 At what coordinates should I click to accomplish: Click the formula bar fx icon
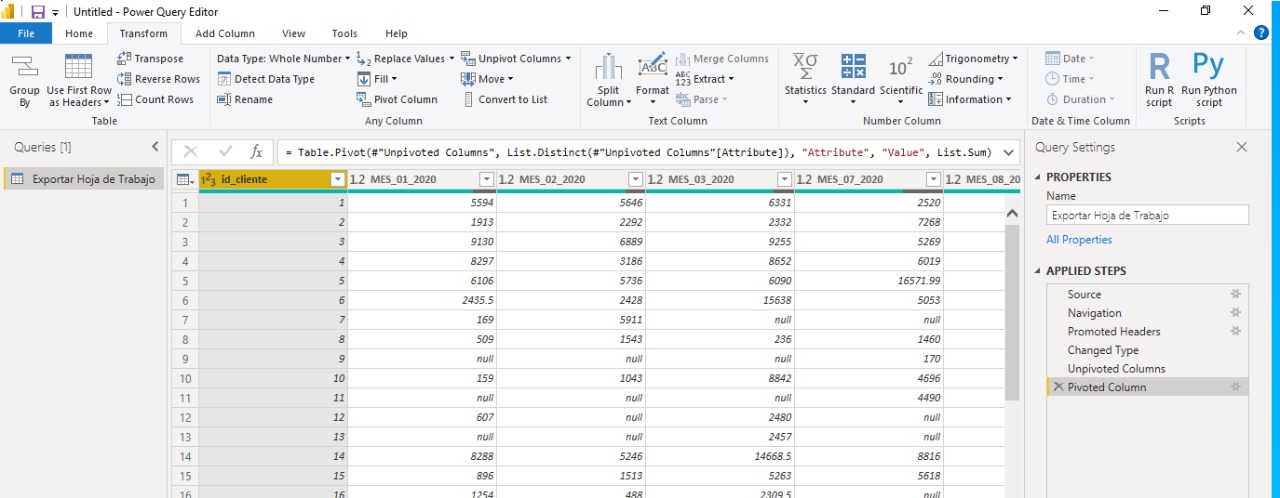[x=256, y=152]
